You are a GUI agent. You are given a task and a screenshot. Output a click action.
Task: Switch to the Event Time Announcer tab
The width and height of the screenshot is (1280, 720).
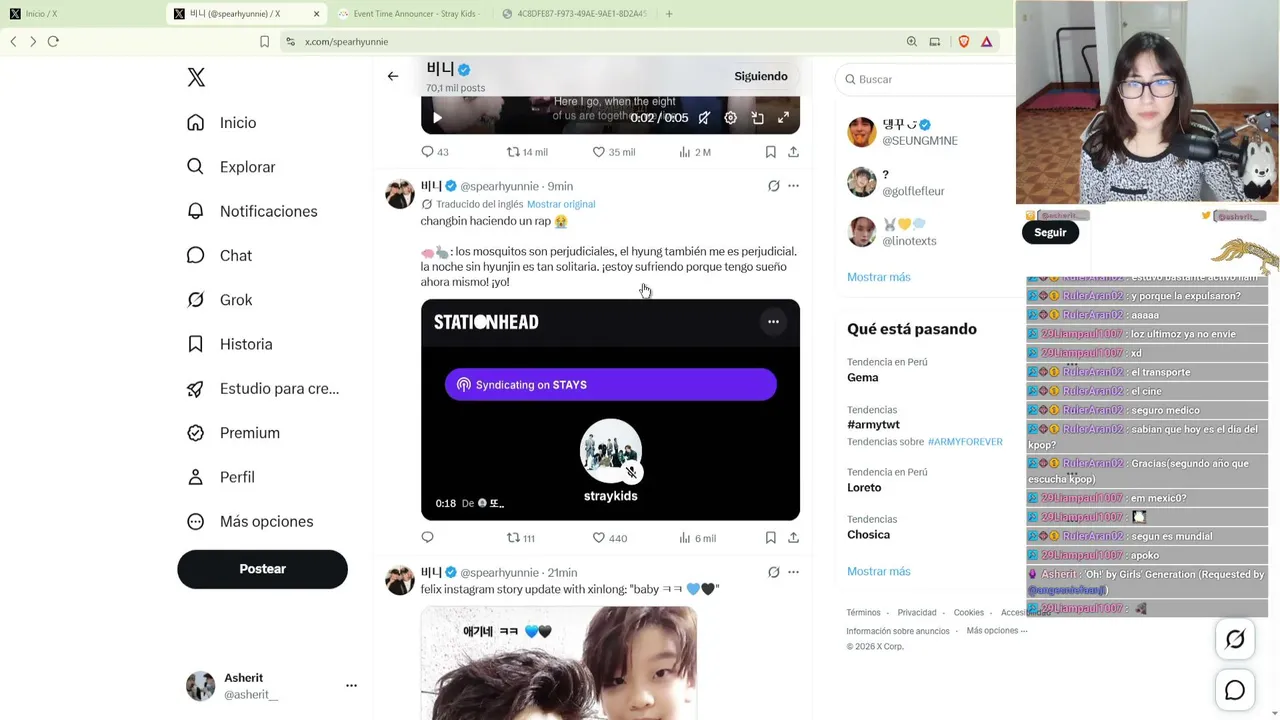tap(410, 14)
